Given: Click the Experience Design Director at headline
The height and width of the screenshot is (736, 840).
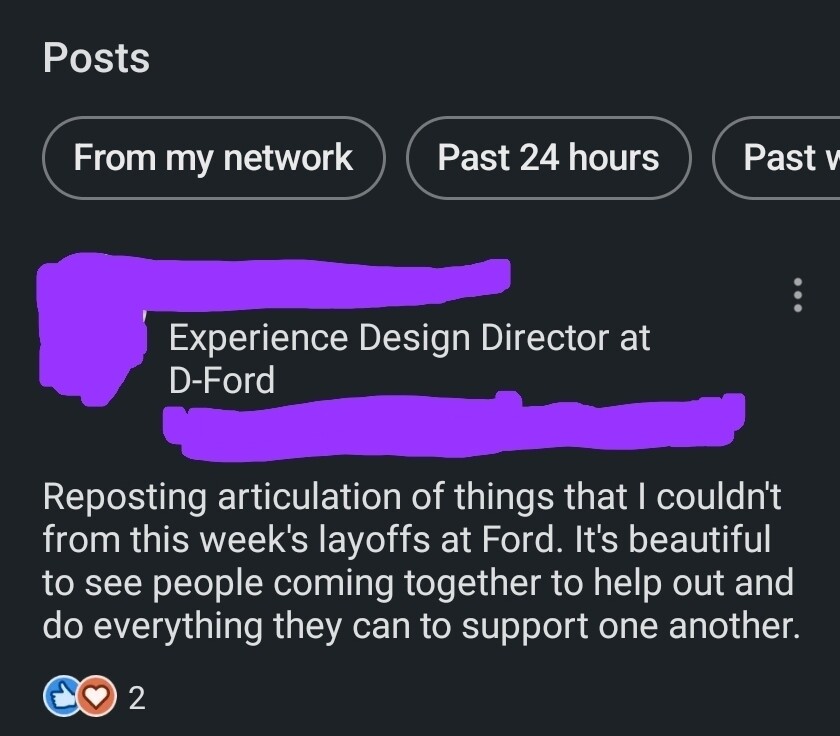Looking at the screenshot, I should click(x=409, y=338).
